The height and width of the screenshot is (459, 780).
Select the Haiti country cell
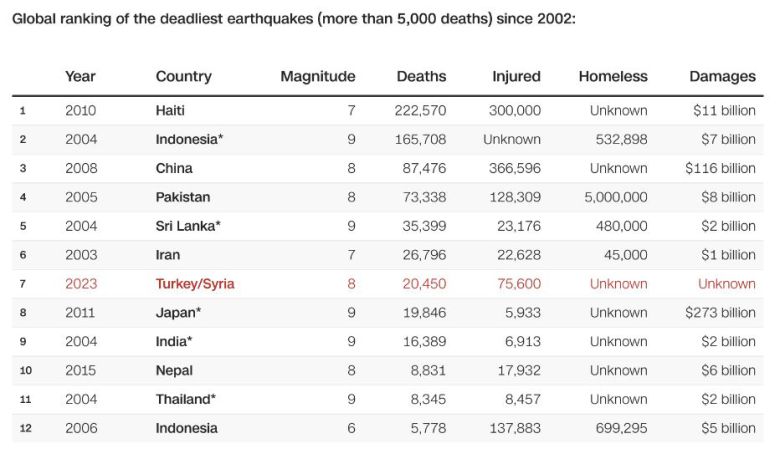[170, 110]
